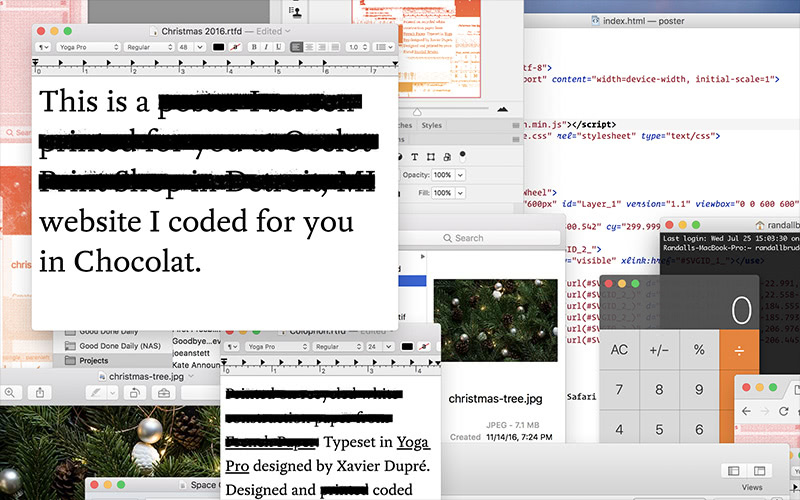800x500 pixels.
Task: Open Regular typeface dropdown in Christmas 2016 window
Action: pos(149,47)
